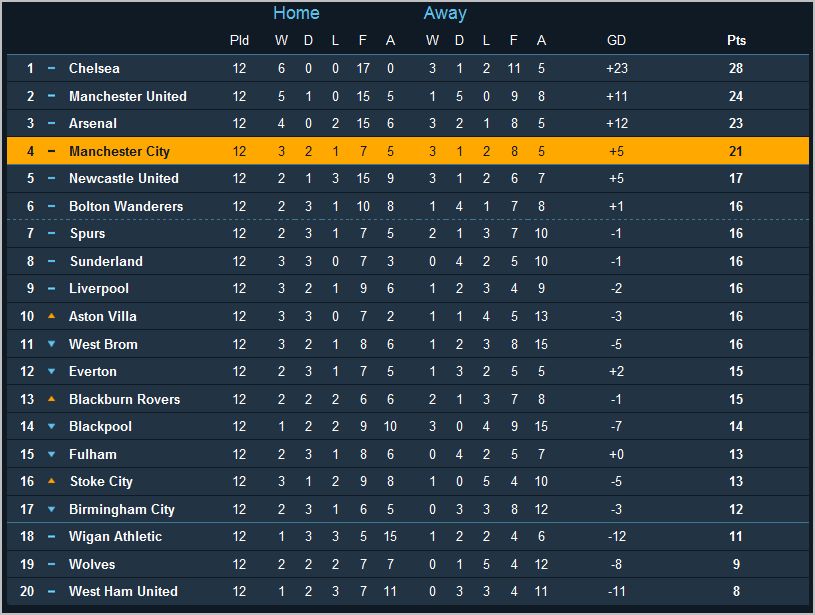The image size is (815, 615).
Task: Click the dash icon next to Wolves
Action: (x=51, y=564)
